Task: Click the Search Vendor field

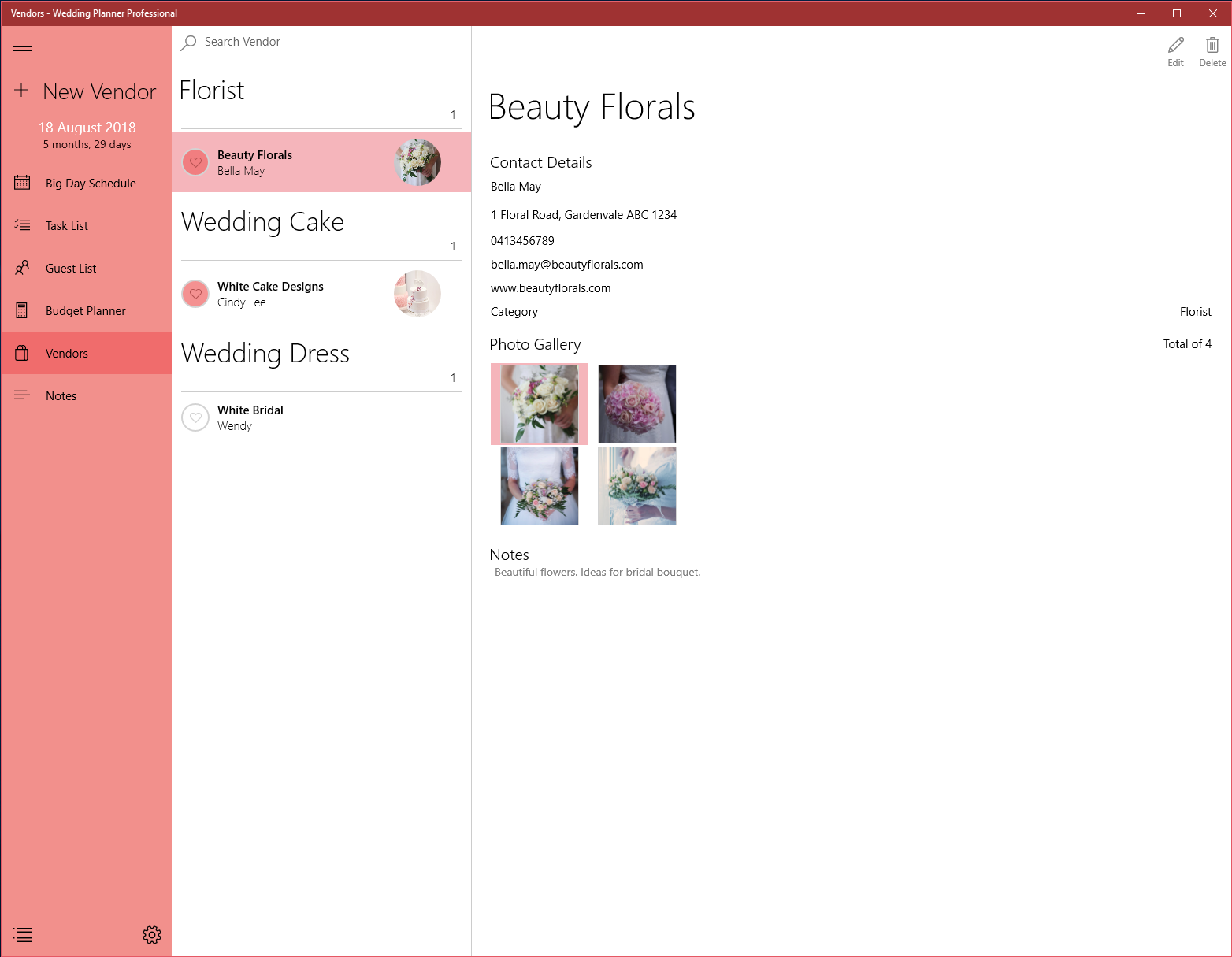Action: click(321, 42)
